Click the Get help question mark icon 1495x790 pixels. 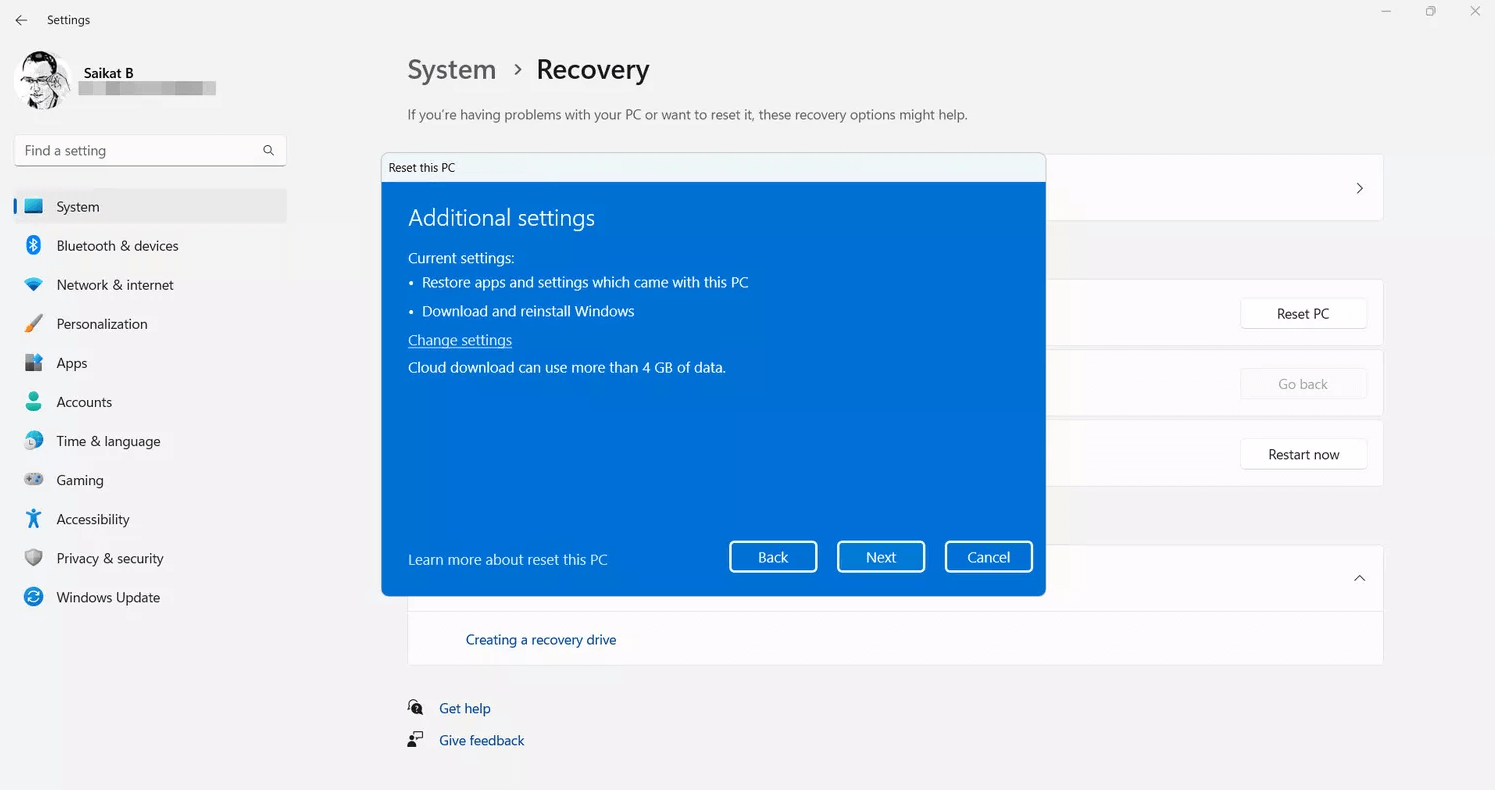[415, 707]
